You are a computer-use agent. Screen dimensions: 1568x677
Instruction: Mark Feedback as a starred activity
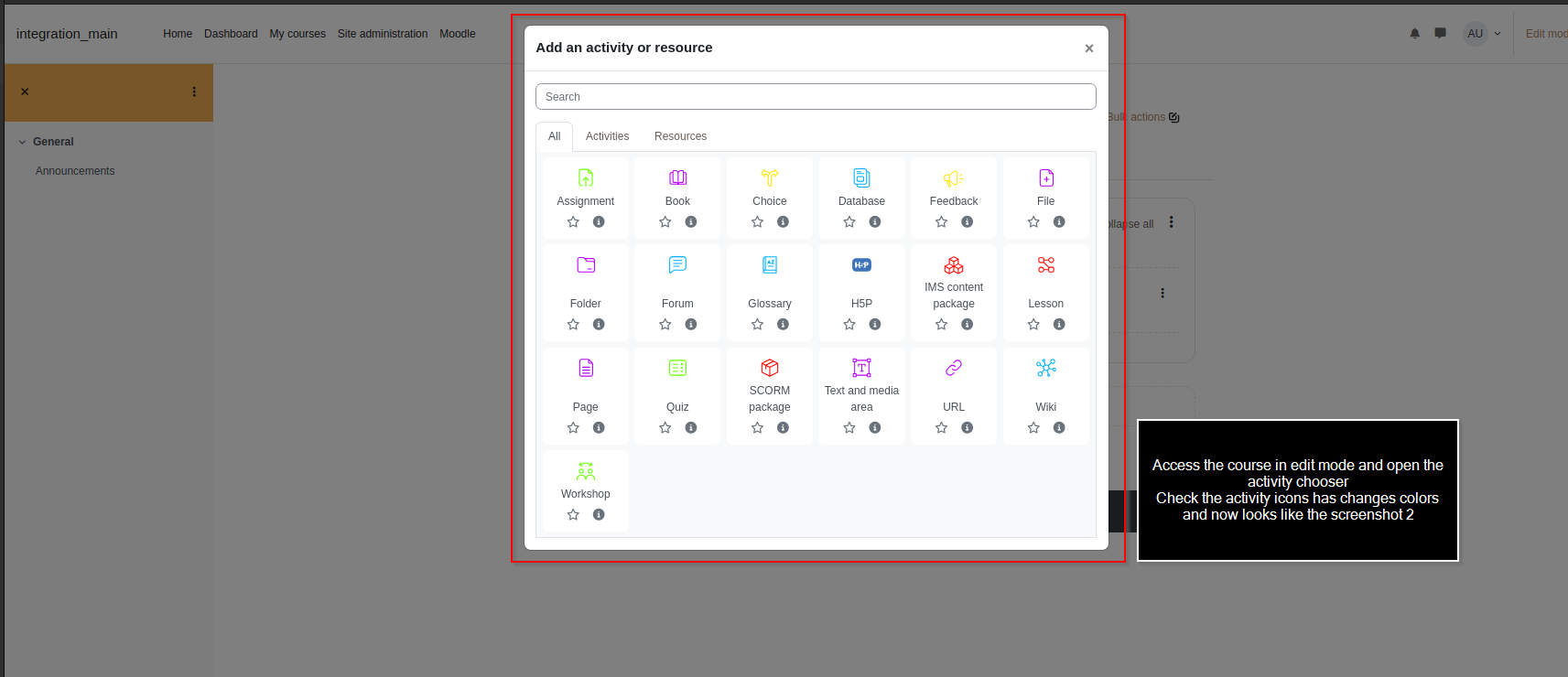(x=941, y=222)
